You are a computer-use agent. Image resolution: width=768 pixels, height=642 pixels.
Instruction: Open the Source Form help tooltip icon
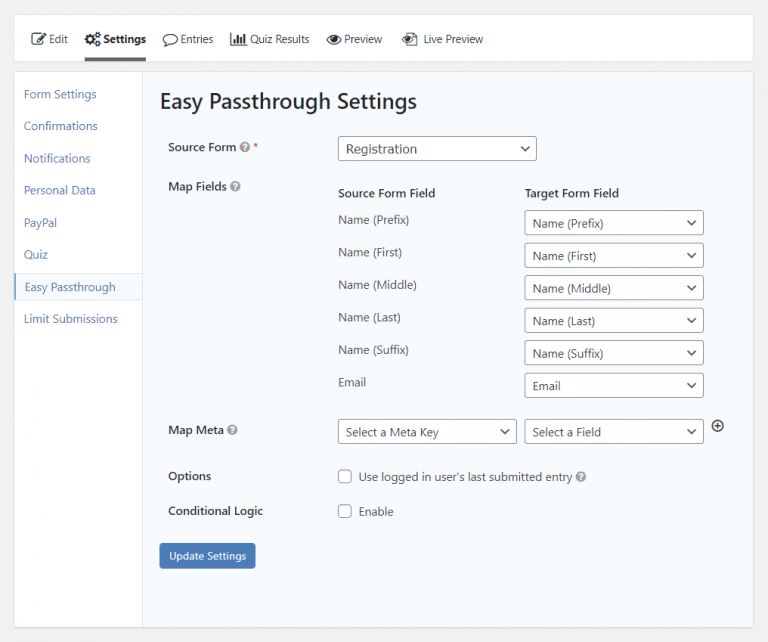click(245, 147)
